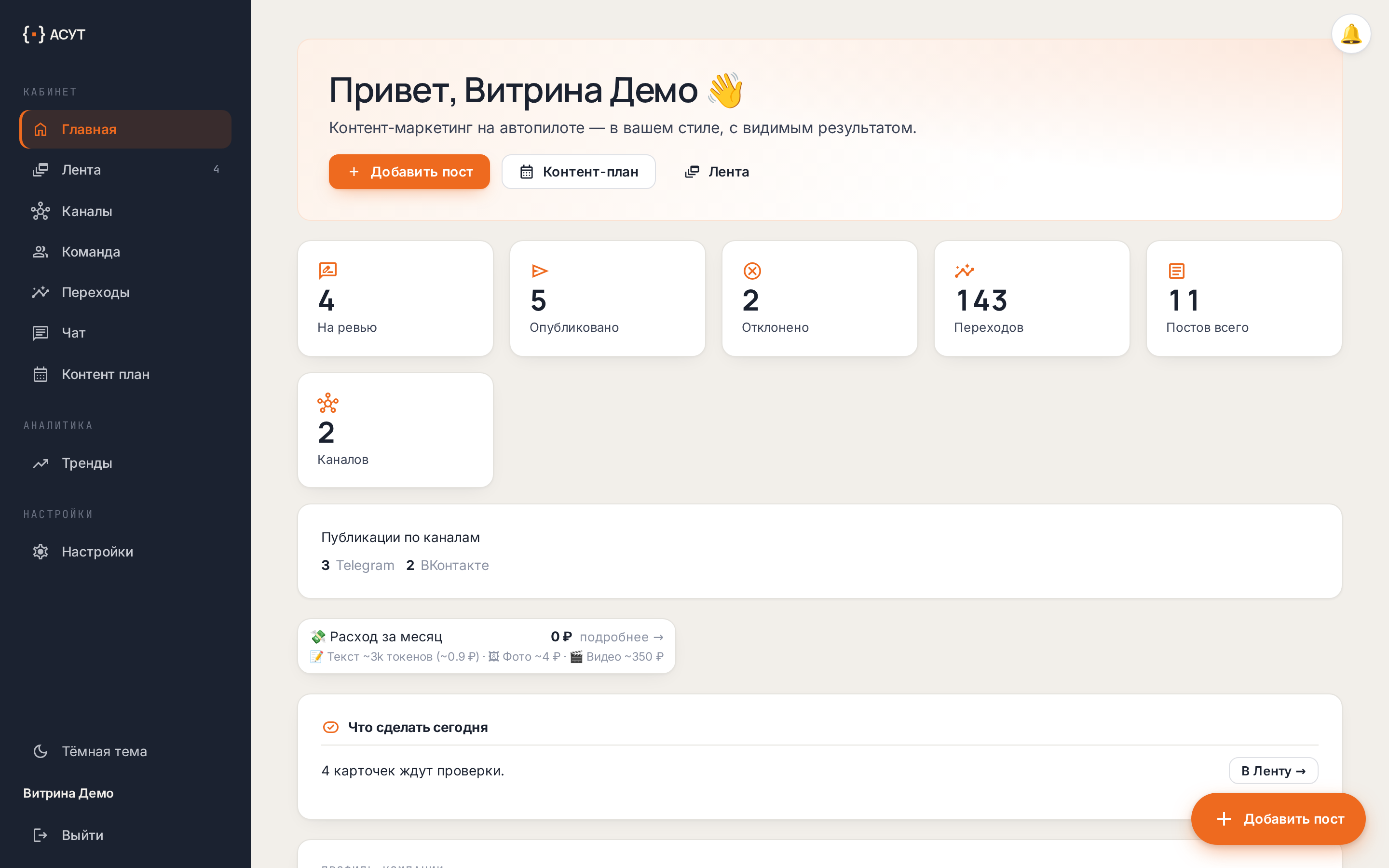
Task: Click the sparkline icon on Переходов card
Action: pyautogui.click(x=964, y=271)
